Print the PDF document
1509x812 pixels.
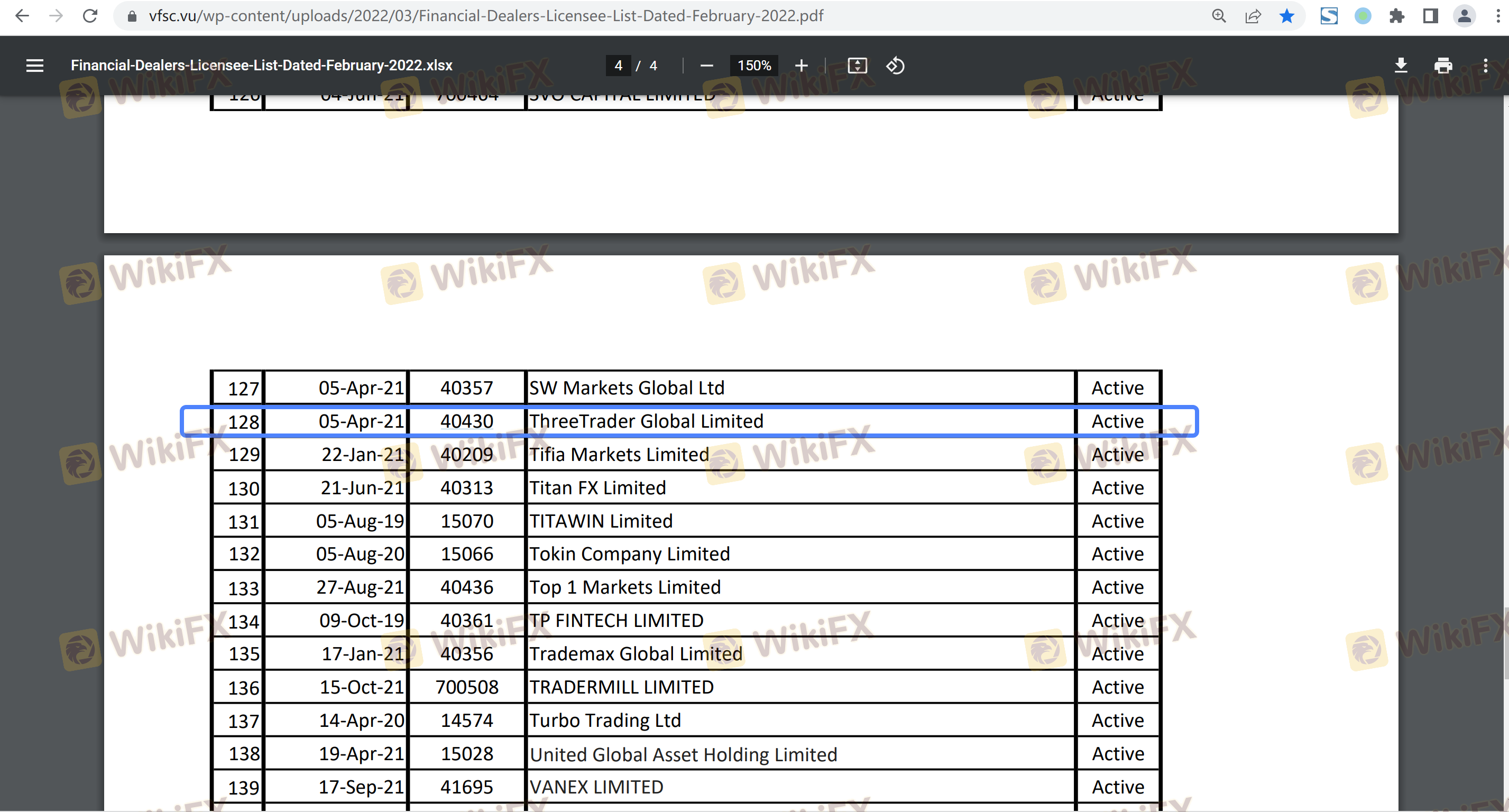1443,66
